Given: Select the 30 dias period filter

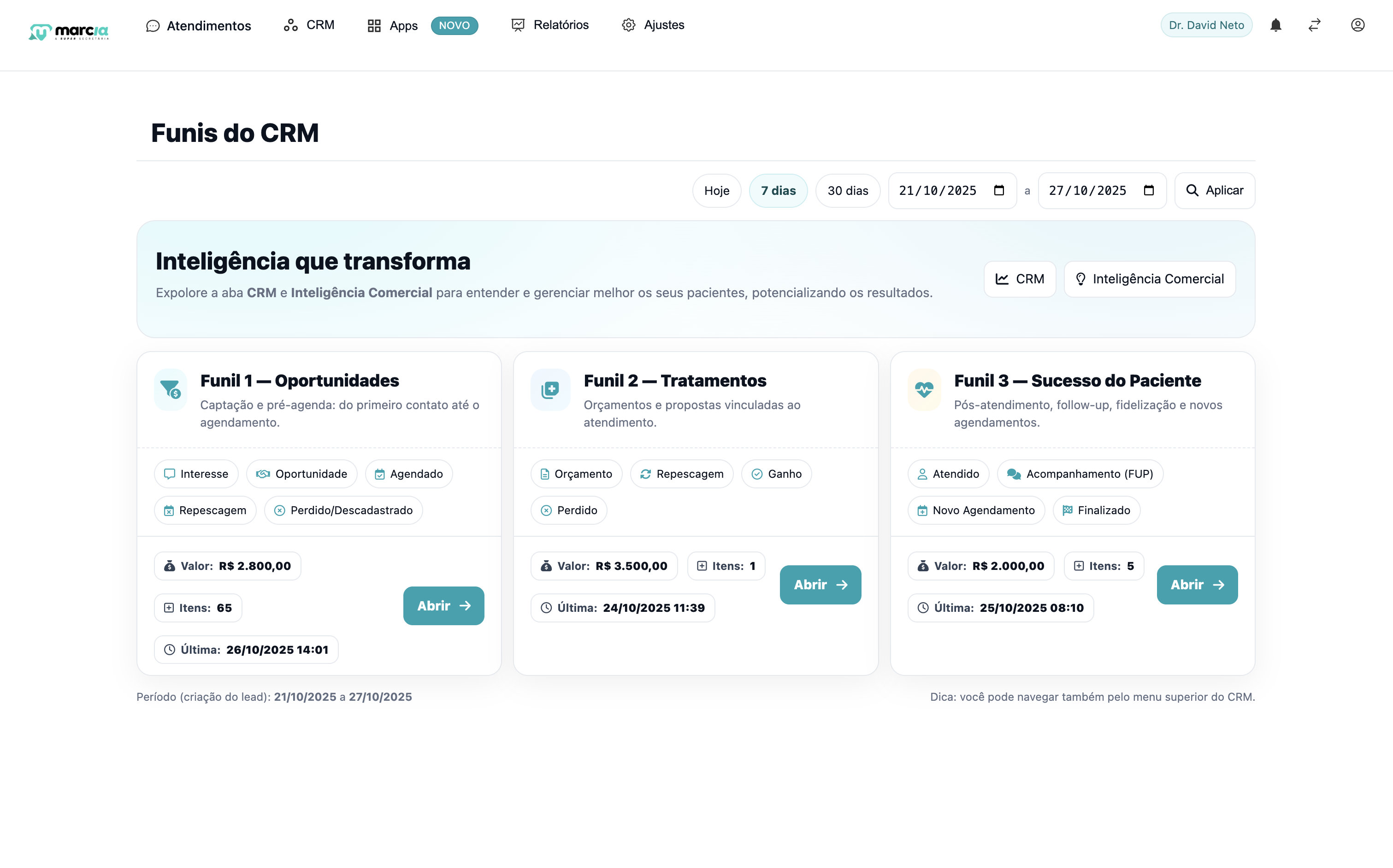Looking at the screenshot, I should [848, 191].
